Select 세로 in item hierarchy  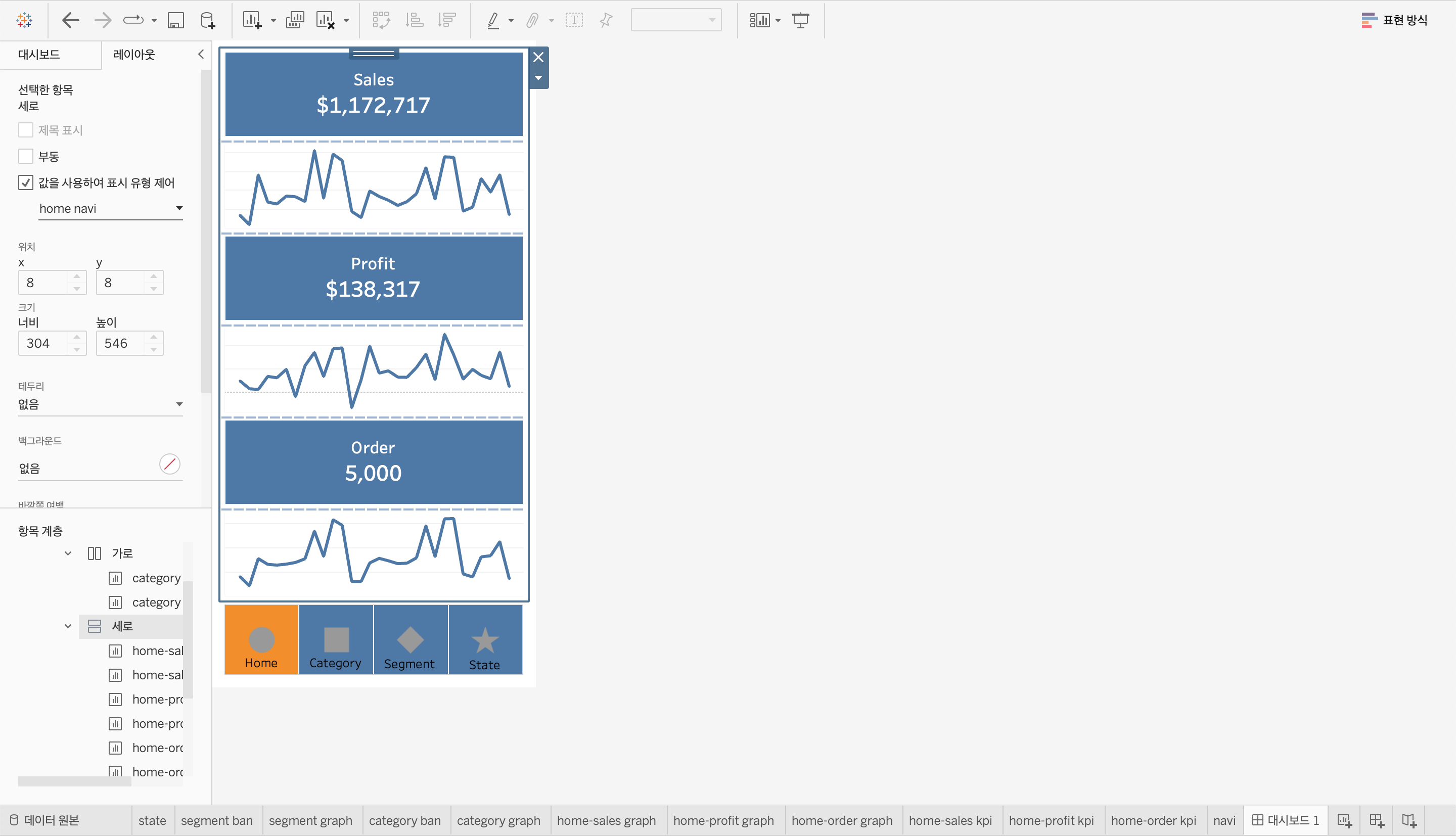coord(131,626)
